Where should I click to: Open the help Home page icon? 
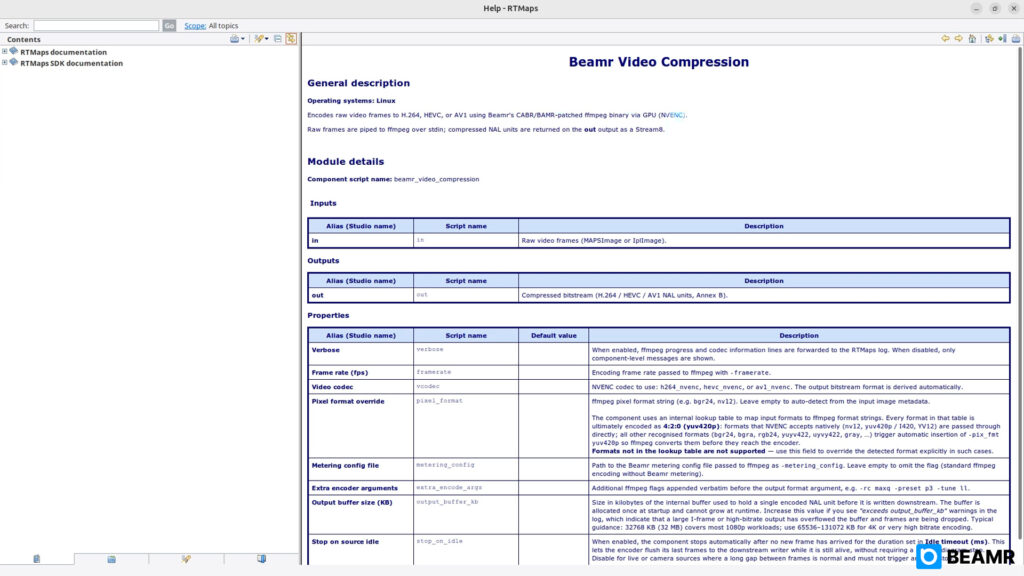click(x=972, y=39)
